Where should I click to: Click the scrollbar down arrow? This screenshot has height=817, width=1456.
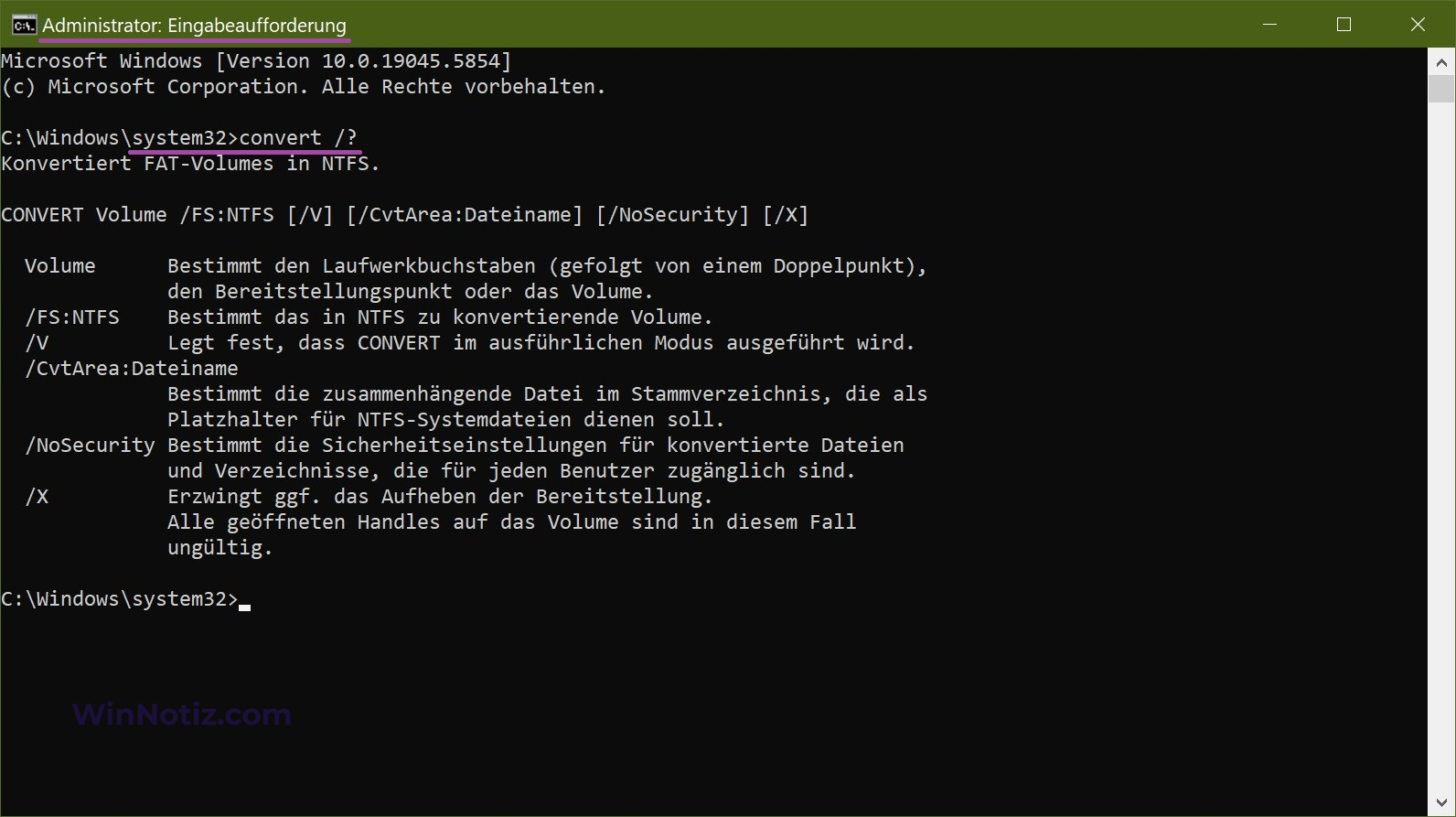pos(1441,803)
